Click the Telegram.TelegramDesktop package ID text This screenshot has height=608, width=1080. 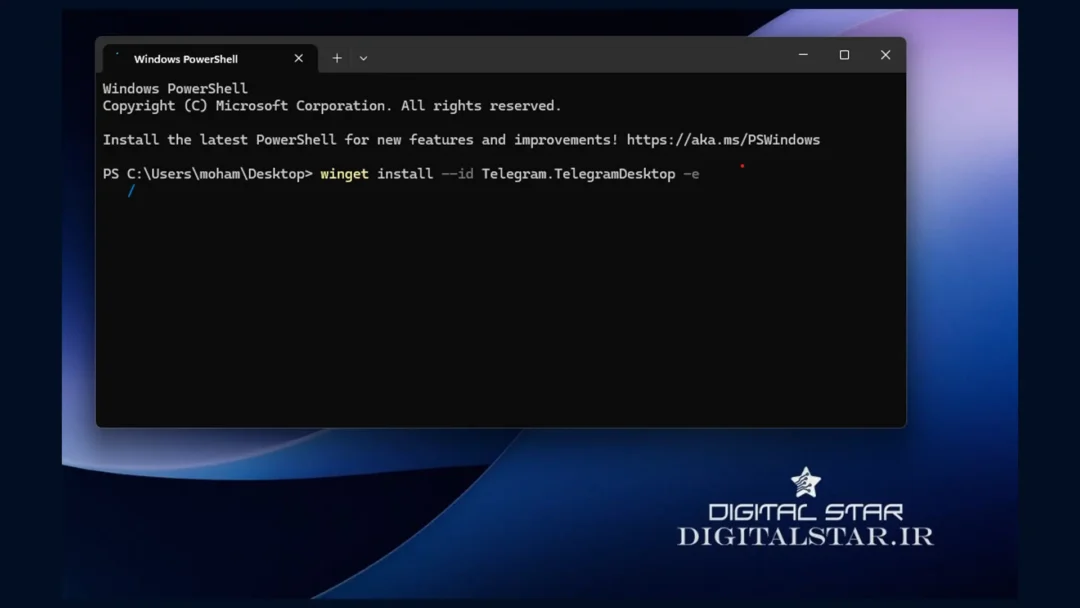click(578, 174)
